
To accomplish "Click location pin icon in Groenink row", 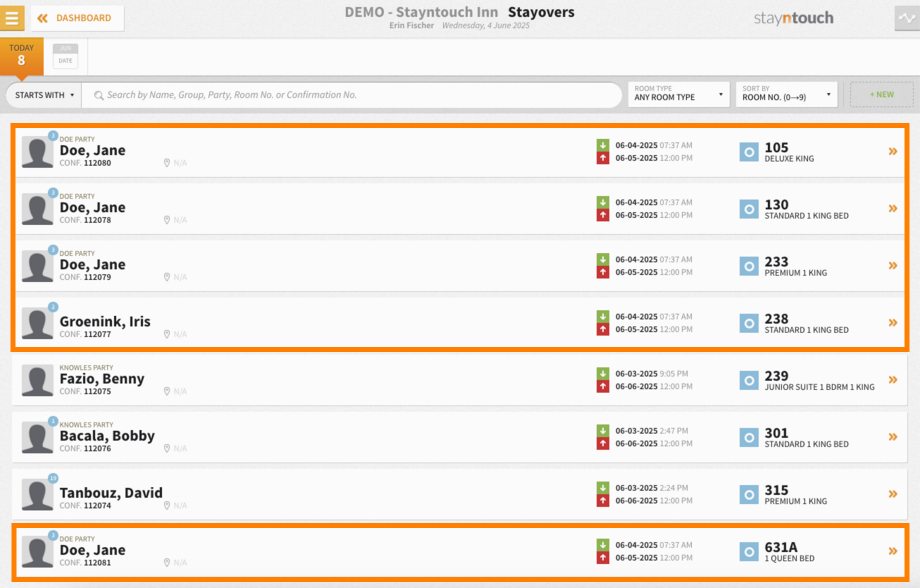I will coord(167,334).
